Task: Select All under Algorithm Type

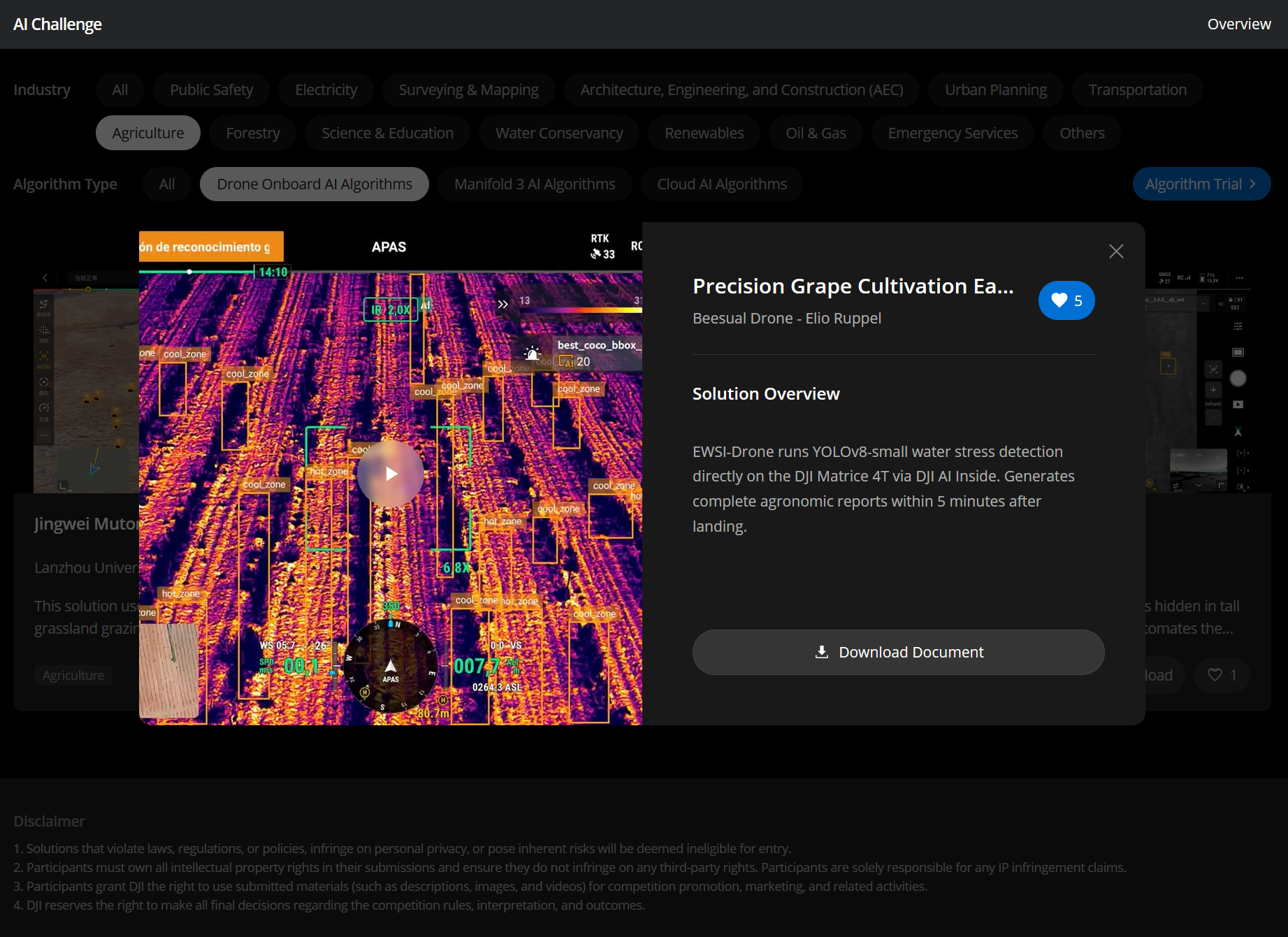Action: tap(167, 184)
